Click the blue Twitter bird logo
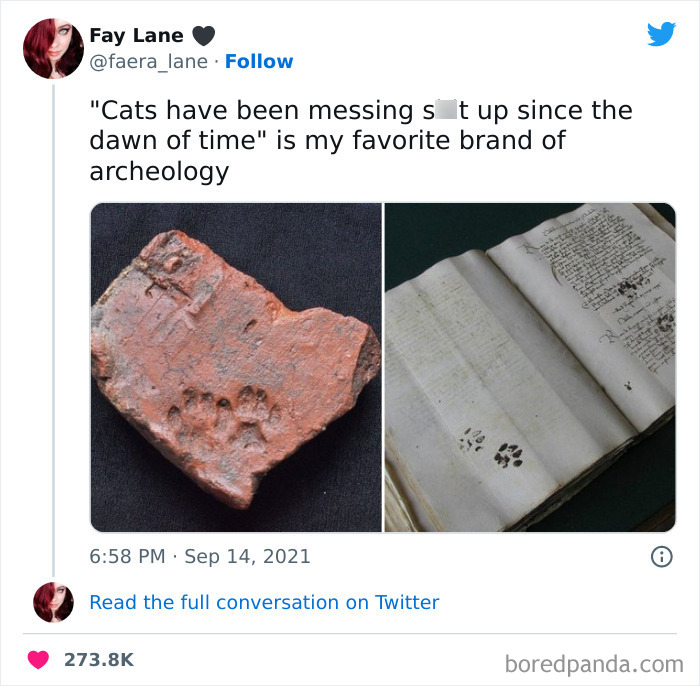 click(661, 33)
